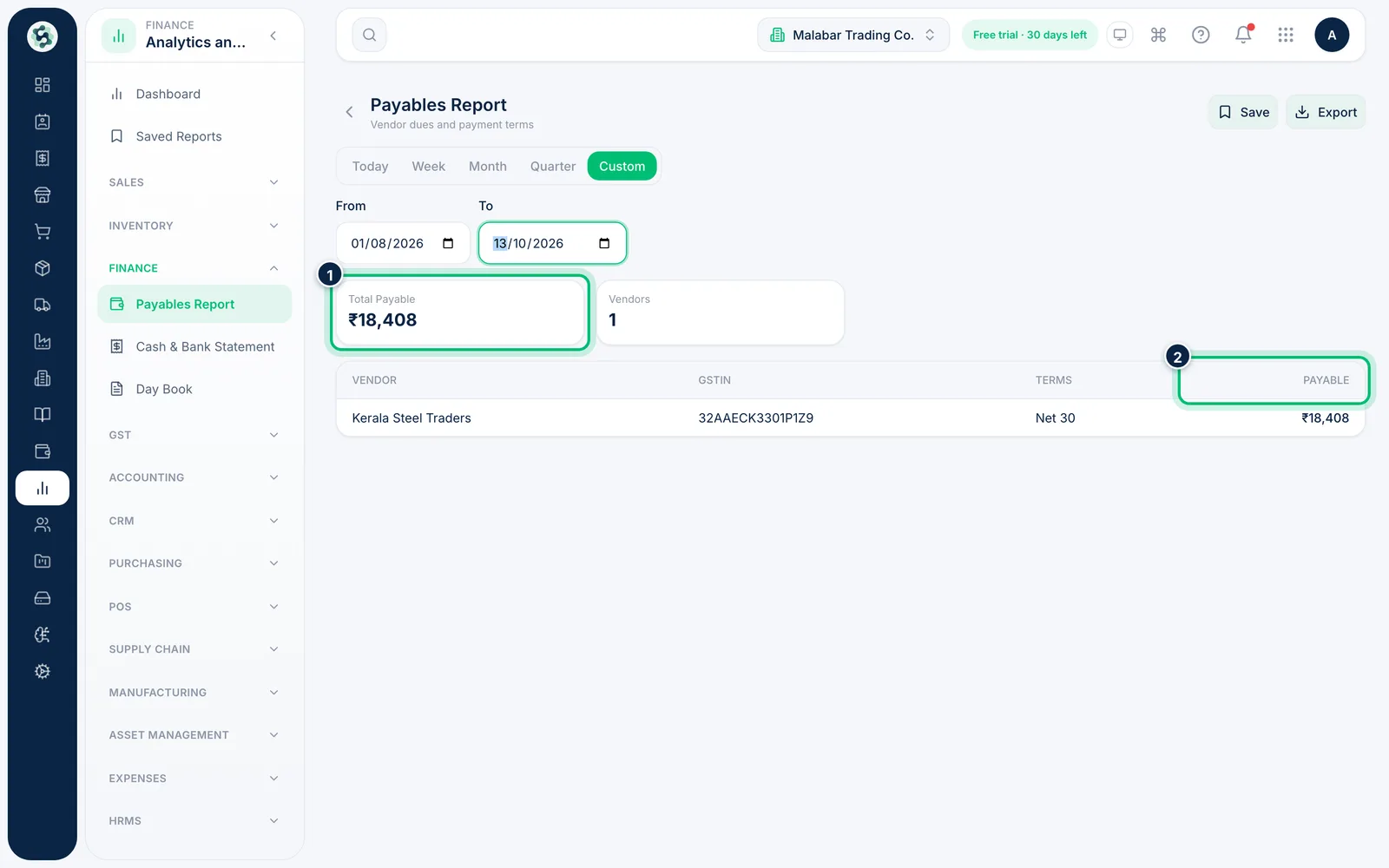
Task: Open the From date calendar picker
Action: point(448,243)
